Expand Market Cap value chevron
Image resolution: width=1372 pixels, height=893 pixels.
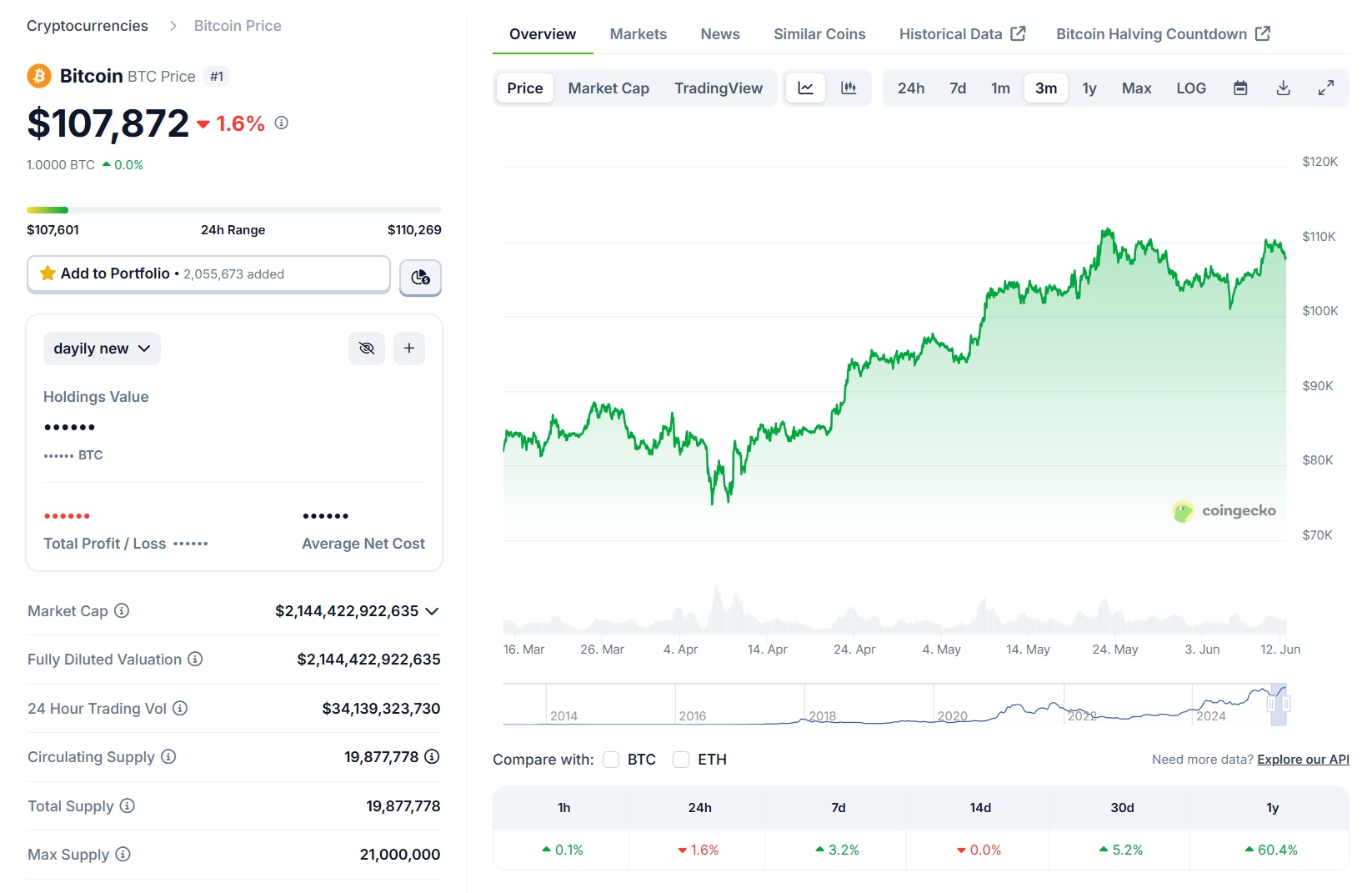click(432, 611)
